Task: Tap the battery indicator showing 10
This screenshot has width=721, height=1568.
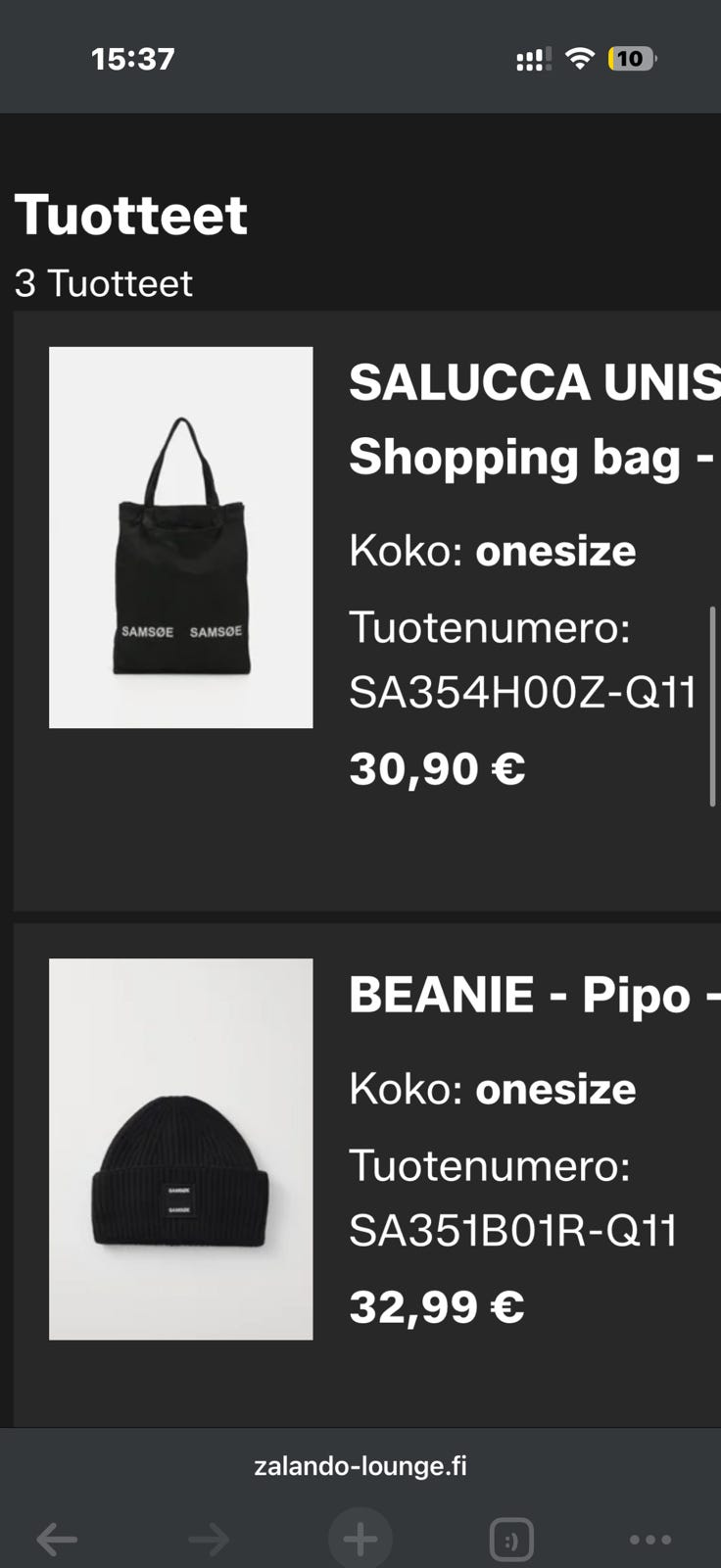Action: point(632,59)
